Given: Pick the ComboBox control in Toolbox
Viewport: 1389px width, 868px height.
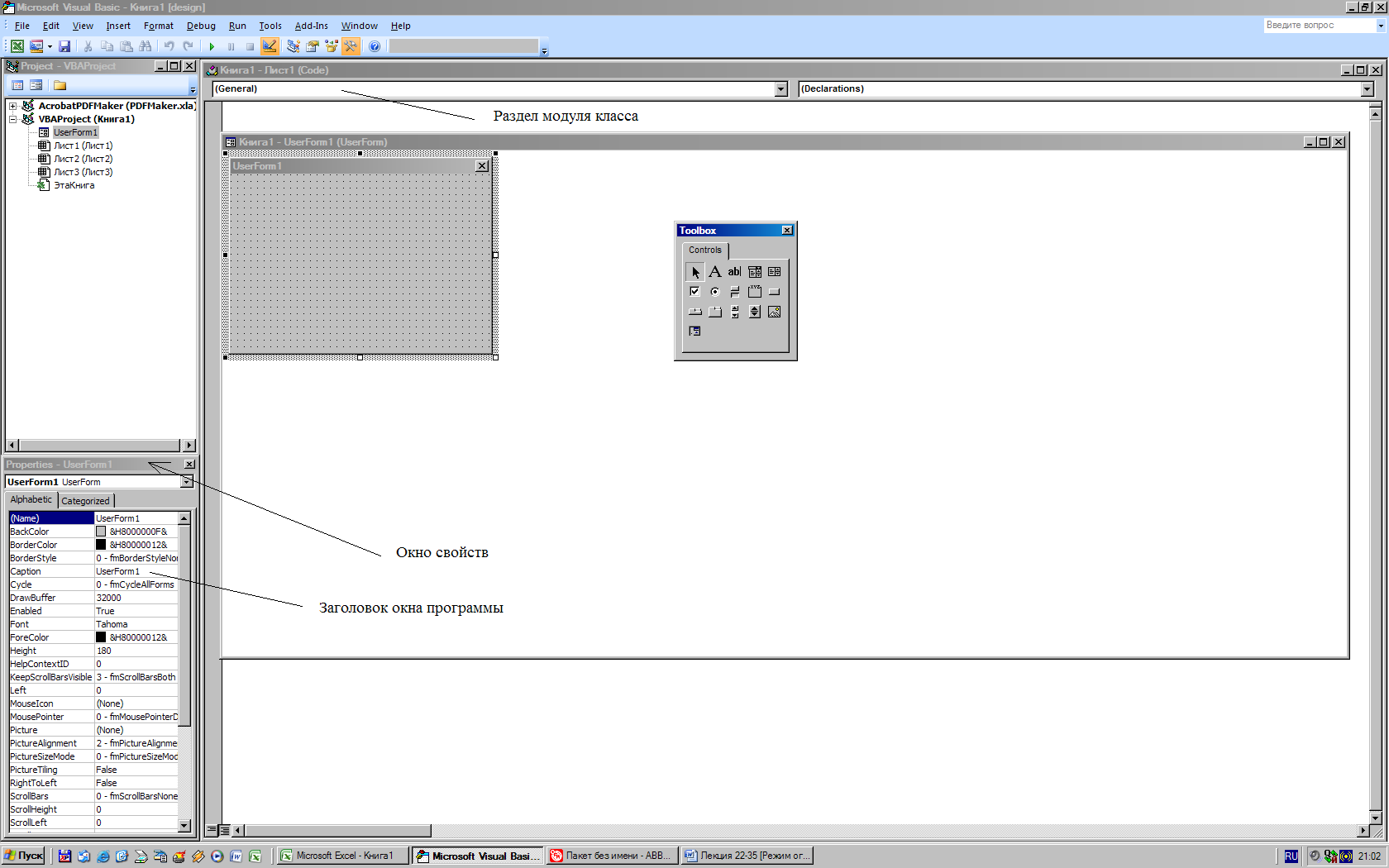Looking at the screenshot, I should pos(755,272).
